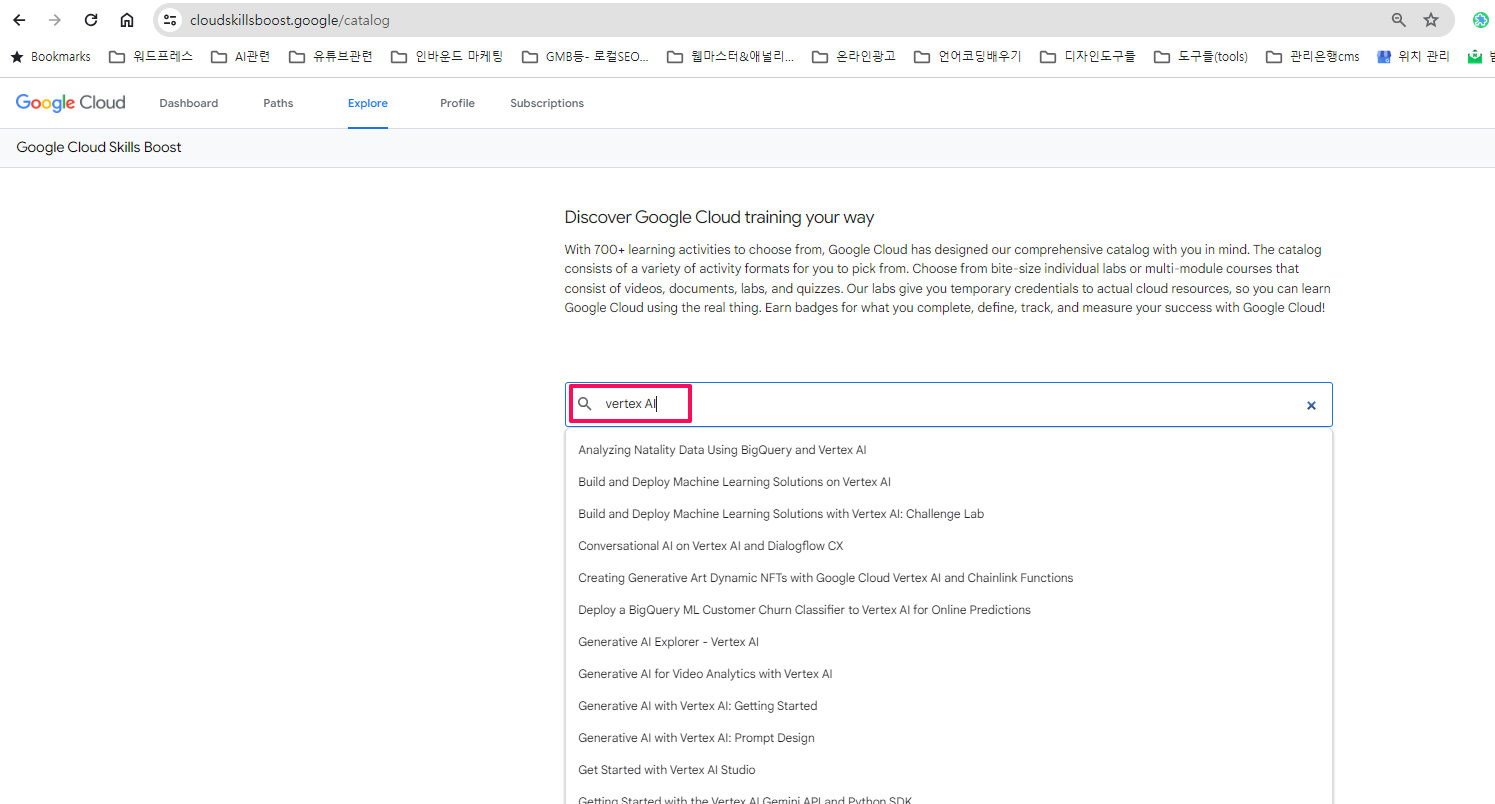This screenshot has width=1495, height=804.
Task: Open the green browser extension icon
Action: coord(1481,20)
